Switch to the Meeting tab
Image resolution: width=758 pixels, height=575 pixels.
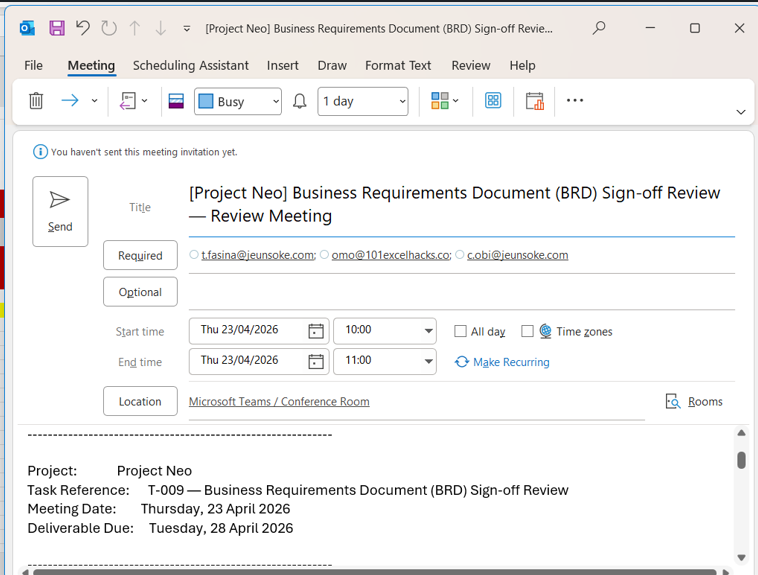point(91,65)
